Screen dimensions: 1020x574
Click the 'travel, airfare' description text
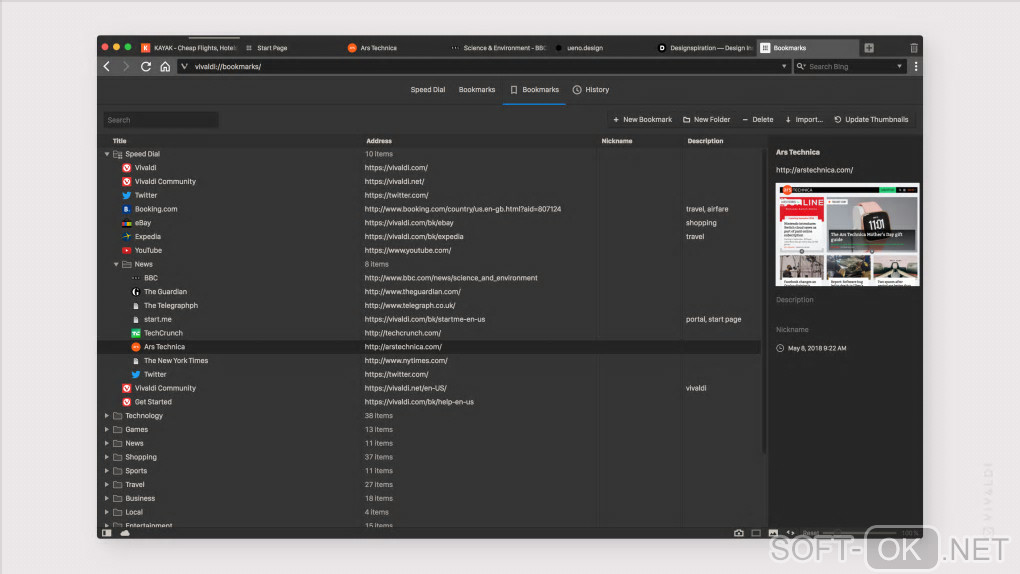[707, 209]
